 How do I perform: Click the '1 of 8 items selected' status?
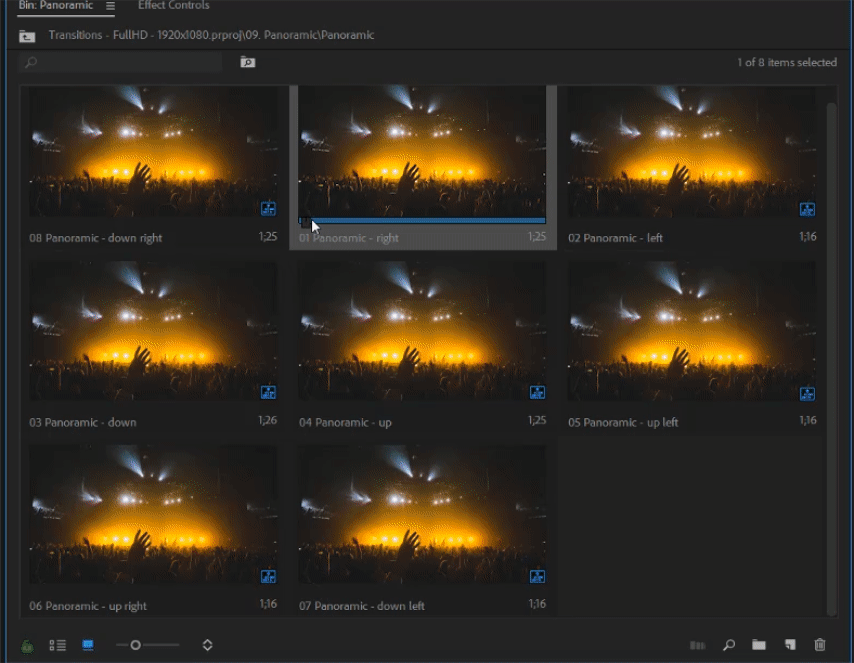tap(787, 63)
